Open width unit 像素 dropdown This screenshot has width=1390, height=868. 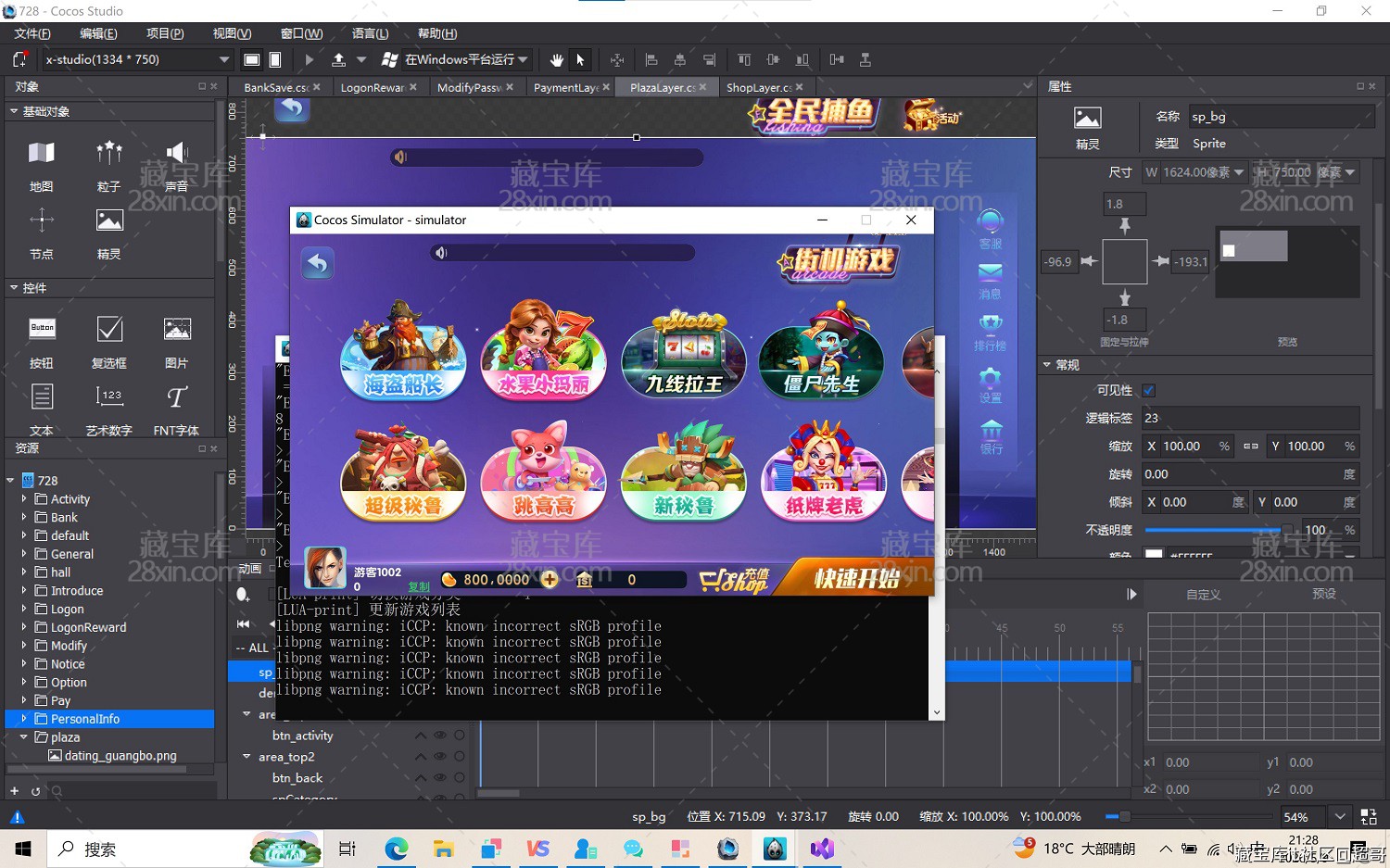point(1239,172)
